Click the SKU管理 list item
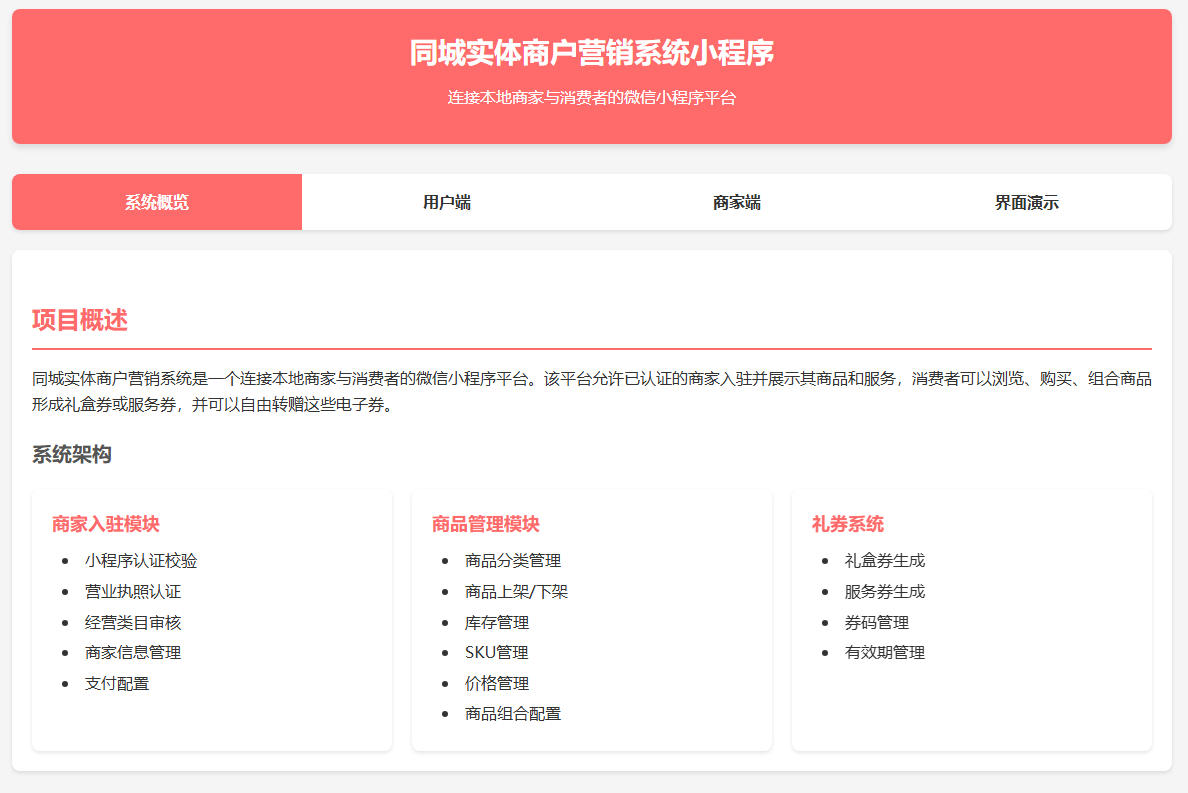 496,653
